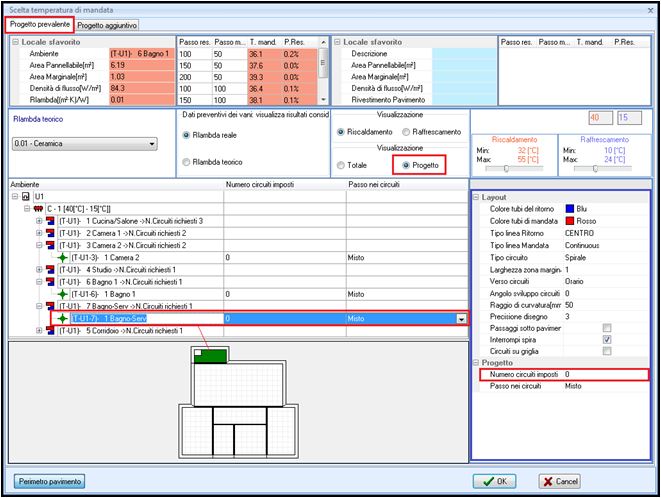Image resolution: width=661 pixels, height=498 pixels.
Task: Open the Misto dropdown in the selected row
Action: click(460, 318)
